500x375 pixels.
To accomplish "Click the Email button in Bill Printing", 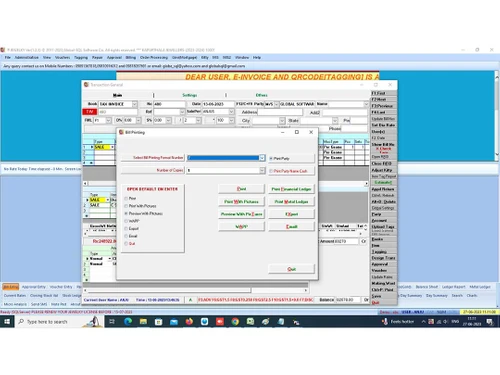I will (291, 227).
